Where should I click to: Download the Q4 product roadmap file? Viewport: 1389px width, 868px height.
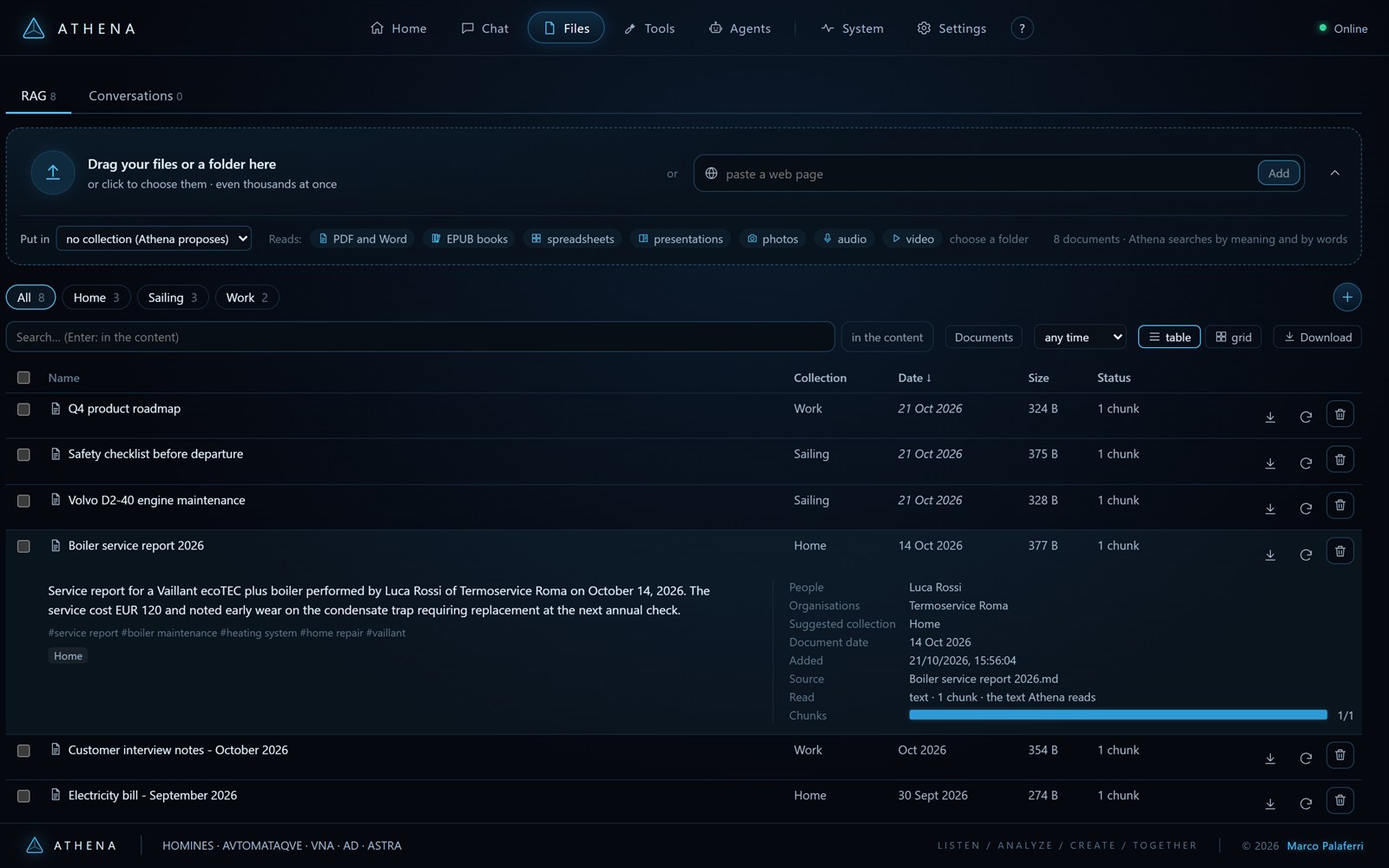point(1270,417)
